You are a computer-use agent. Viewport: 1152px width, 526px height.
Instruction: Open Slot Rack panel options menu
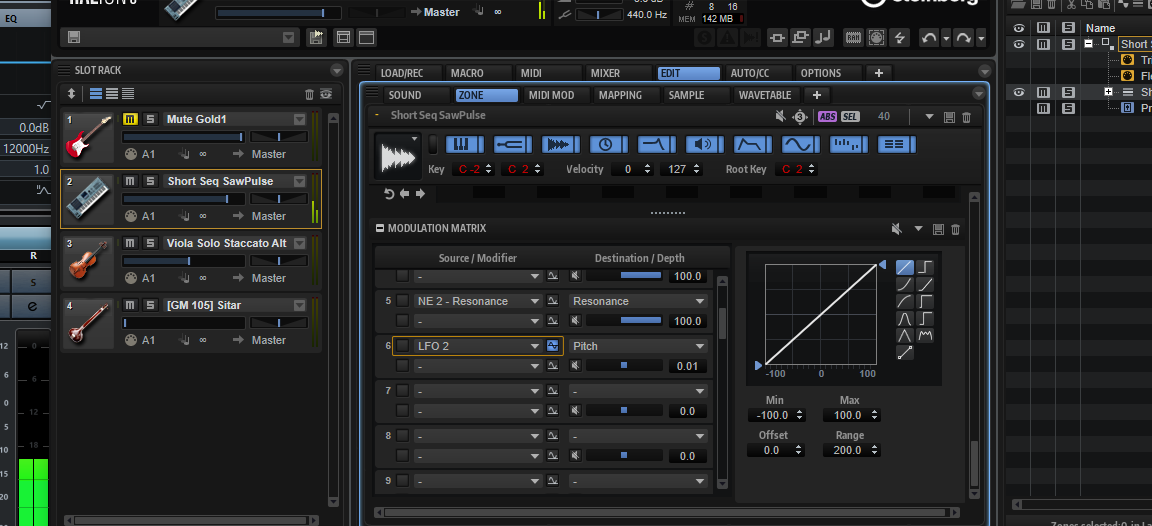337,71
